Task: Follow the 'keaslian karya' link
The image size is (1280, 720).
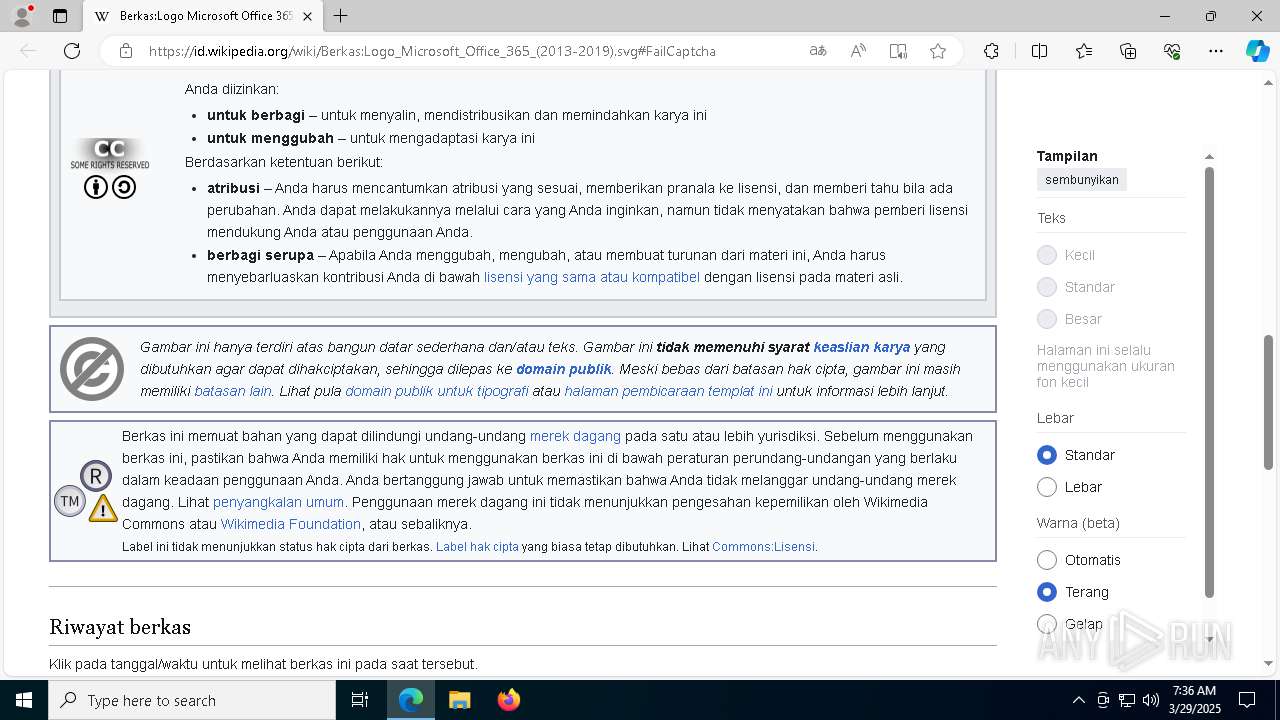Action: tap(862, 347)
